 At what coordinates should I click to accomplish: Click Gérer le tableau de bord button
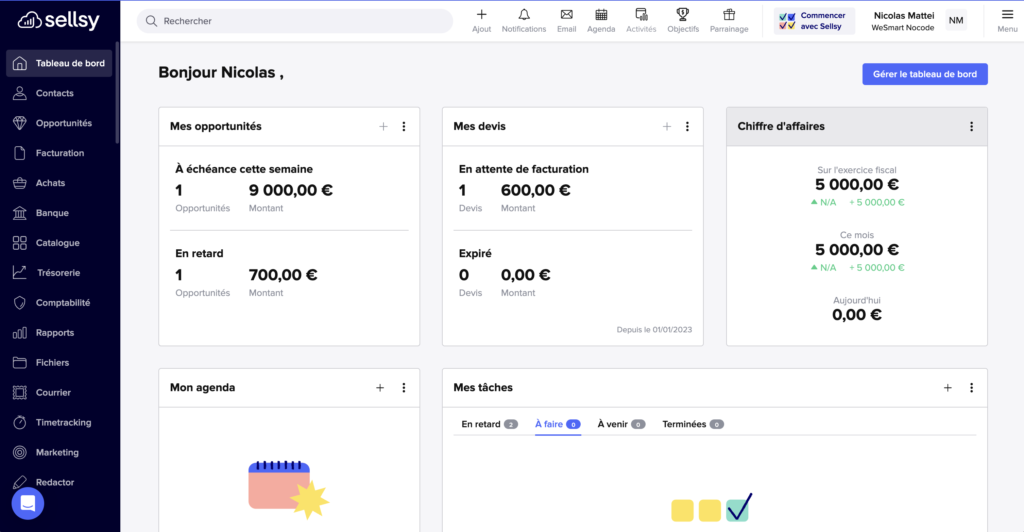click(x=925, y=74)
